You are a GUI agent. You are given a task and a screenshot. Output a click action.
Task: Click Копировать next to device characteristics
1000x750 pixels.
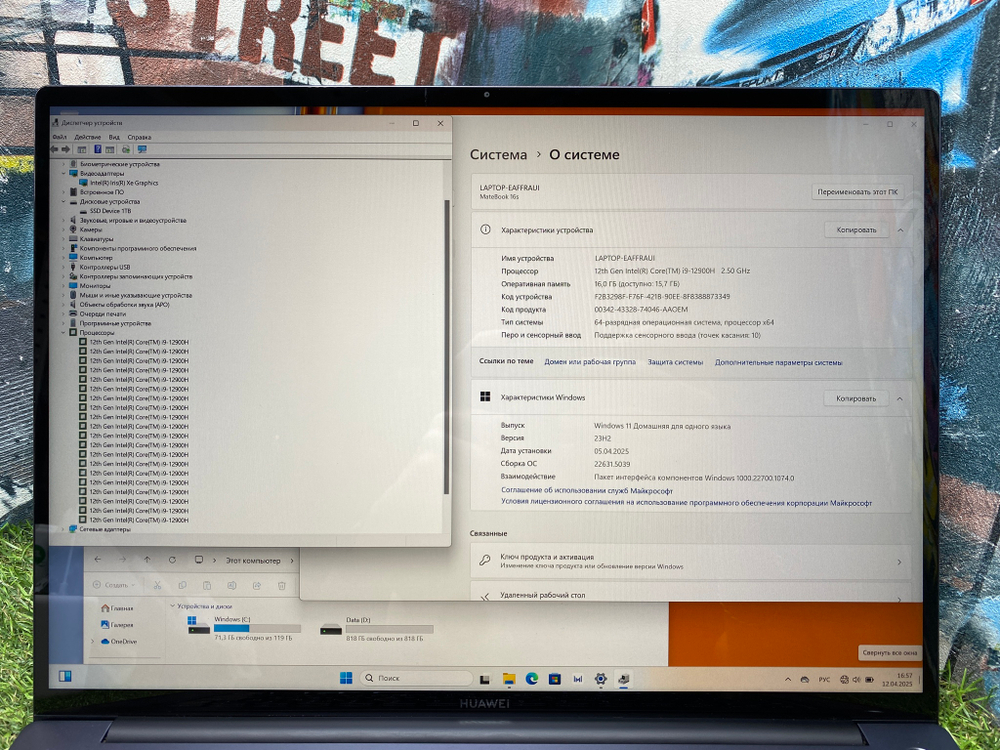857,229
